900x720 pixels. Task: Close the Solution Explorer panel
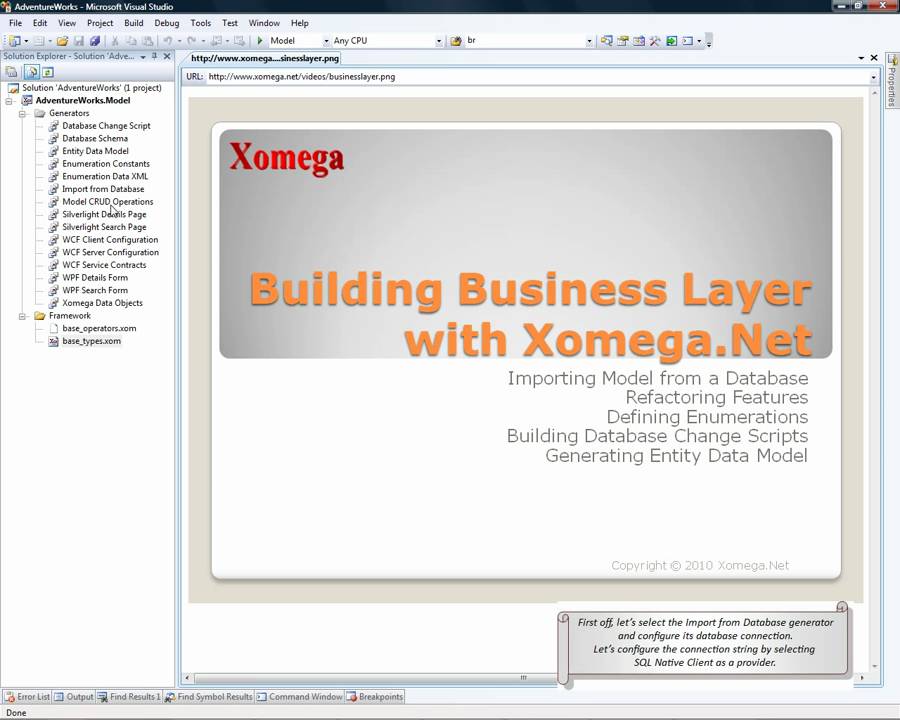(167, 56)
